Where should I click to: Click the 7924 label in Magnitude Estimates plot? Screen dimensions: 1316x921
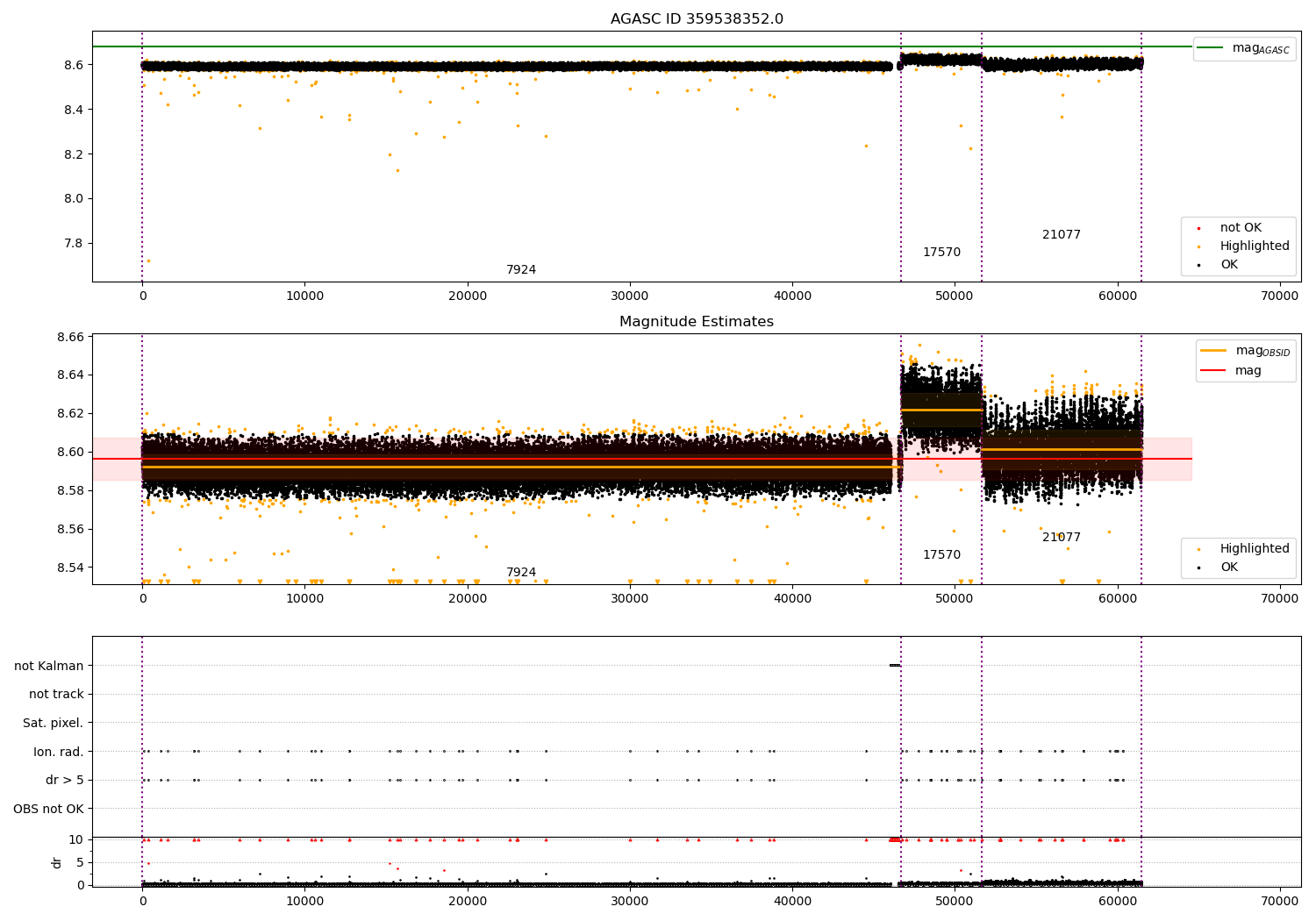[x=521, y=573]
